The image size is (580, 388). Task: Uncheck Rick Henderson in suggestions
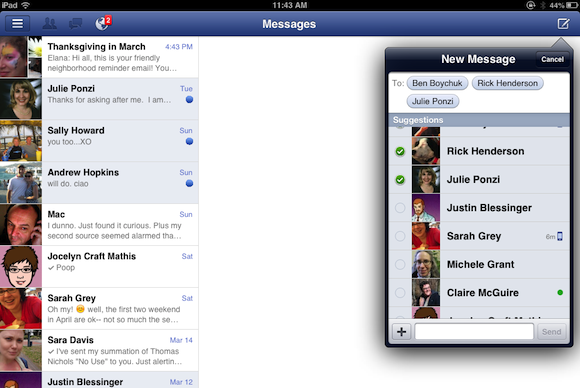click(x=400, y=151)
